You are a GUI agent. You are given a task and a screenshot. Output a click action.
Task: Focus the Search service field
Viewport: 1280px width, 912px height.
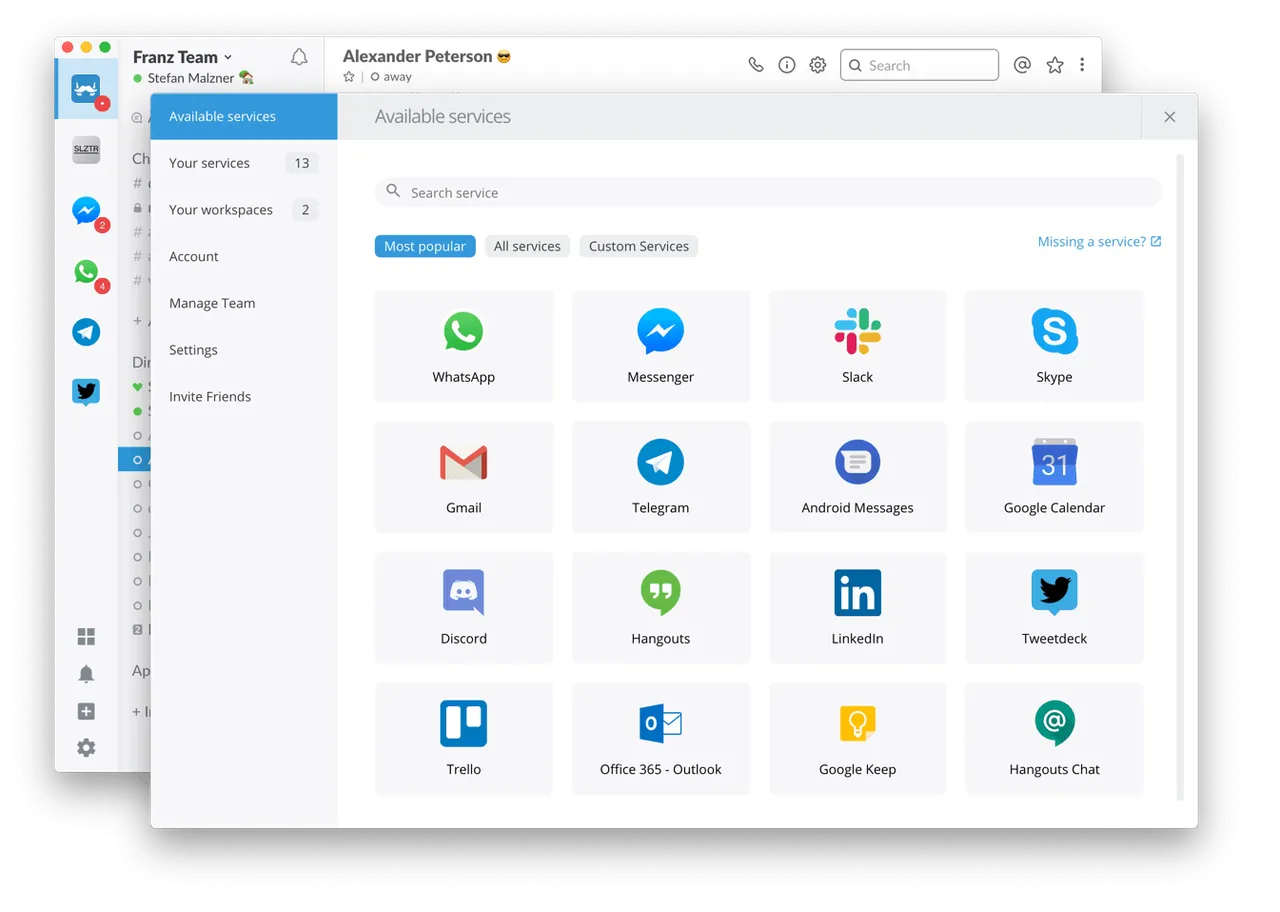coord(768,192)
